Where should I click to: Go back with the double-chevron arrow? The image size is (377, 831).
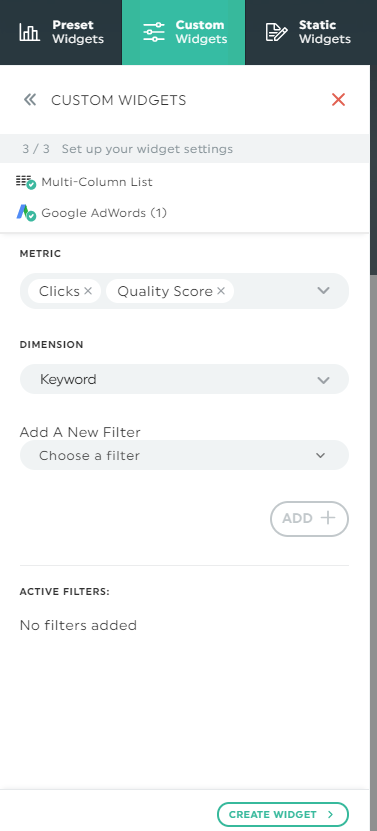pos(30,100)
